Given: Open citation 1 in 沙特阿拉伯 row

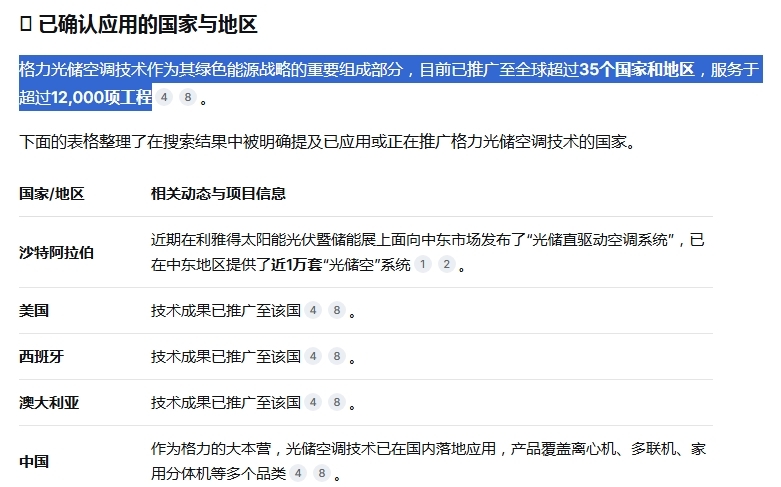Looking at the screenshot, I should (423, 264).
